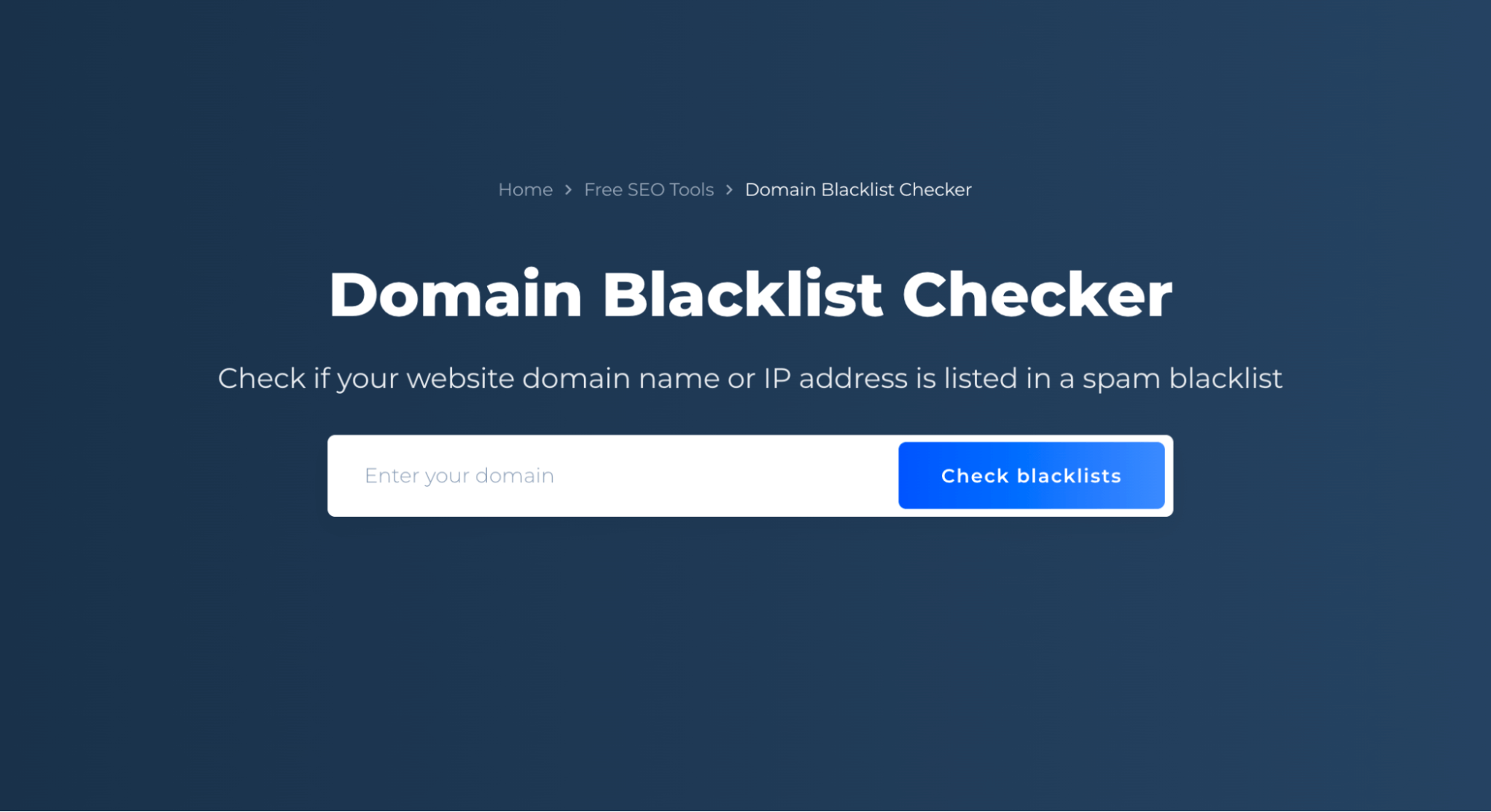The image size is (1491, 812).
Task: Click the 'Home' breadcrumb link
Action: 525,189
